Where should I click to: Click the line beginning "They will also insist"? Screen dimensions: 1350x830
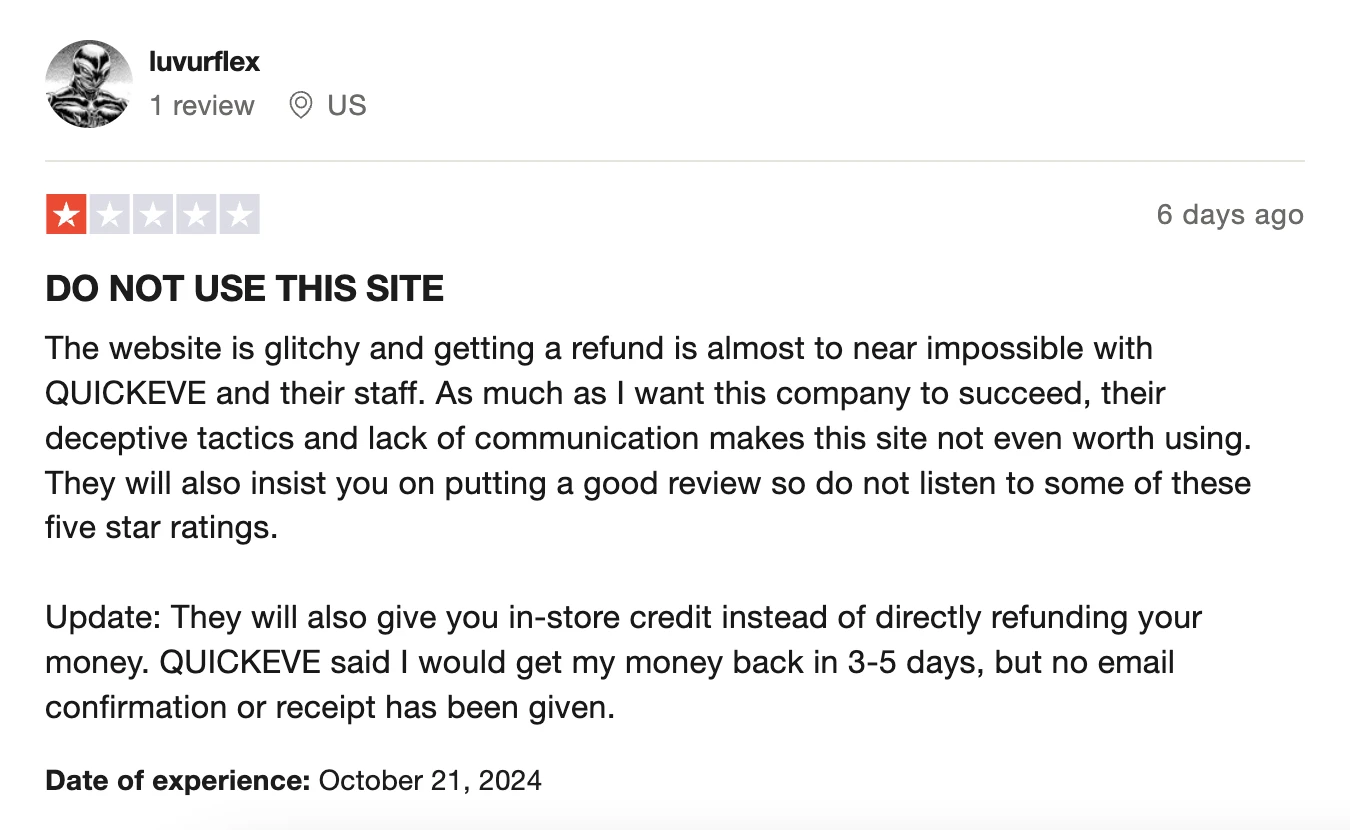pos(648,483)
